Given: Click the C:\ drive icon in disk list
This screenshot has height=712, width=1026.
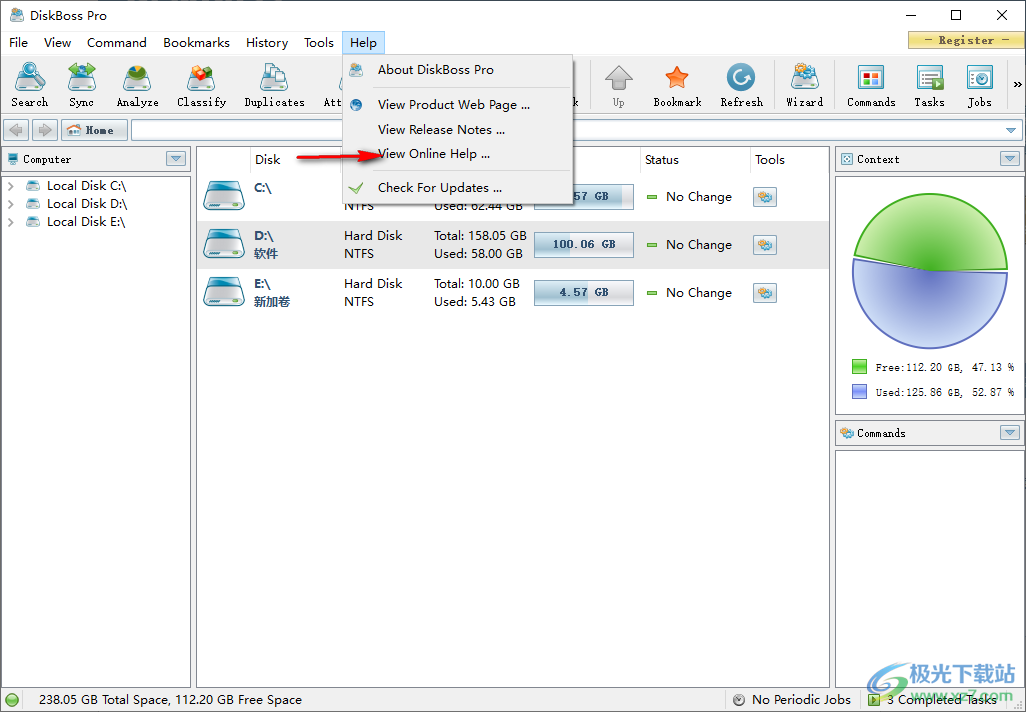Looking at the screenshot, I should [224, 196].
